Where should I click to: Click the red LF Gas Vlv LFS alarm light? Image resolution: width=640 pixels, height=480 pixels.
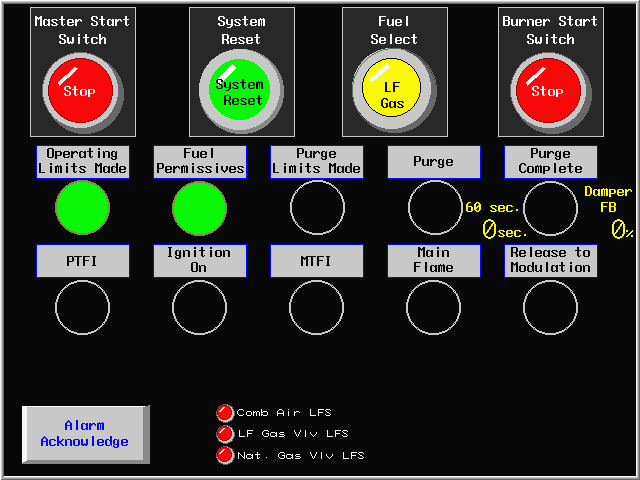pyautogui.click(x=225, y=433)
